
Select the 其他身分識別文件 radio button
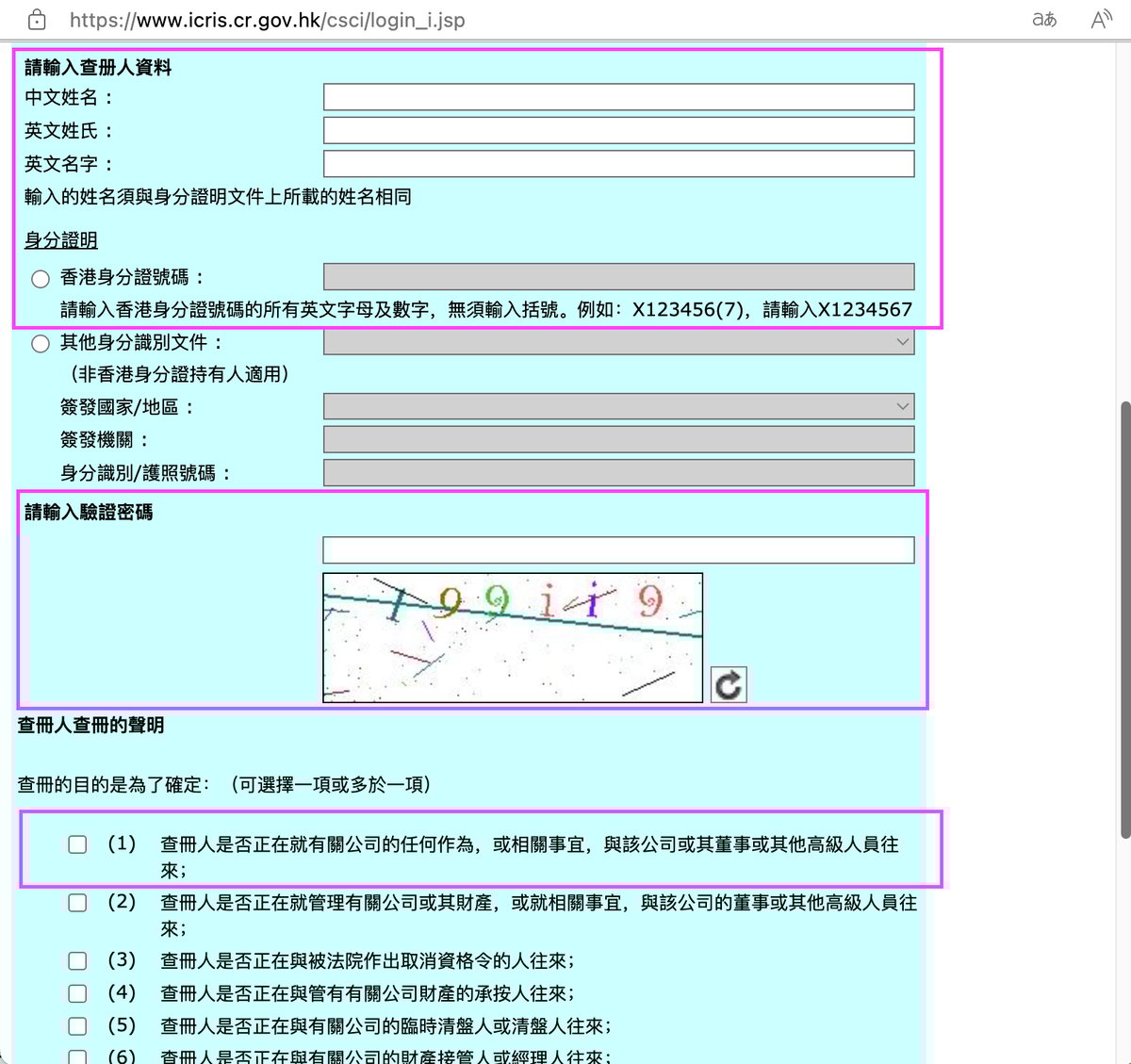pyautogui.click(x=41, y=343)
